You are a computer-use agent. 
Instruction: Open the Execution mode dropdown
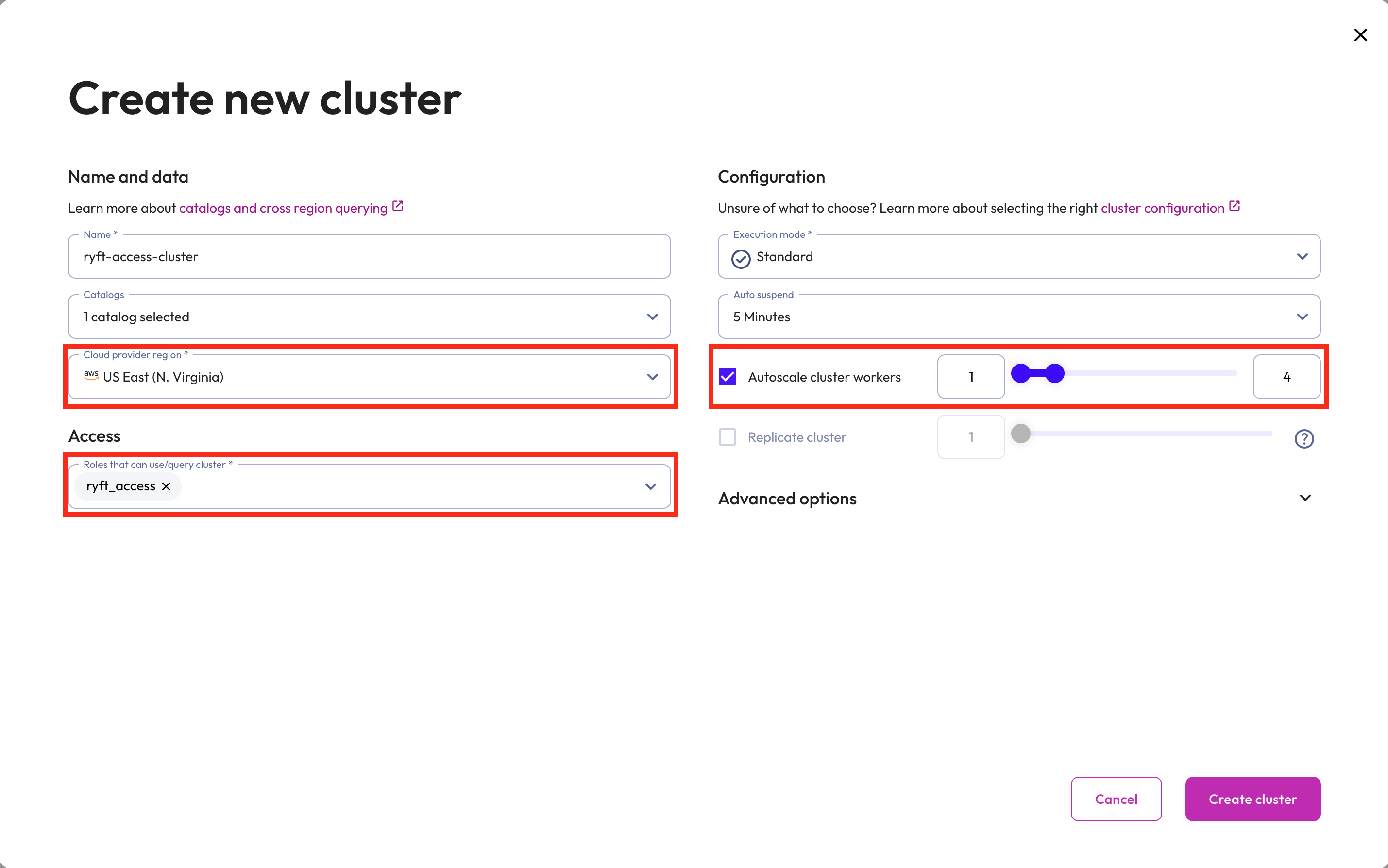pos(1302,257)
